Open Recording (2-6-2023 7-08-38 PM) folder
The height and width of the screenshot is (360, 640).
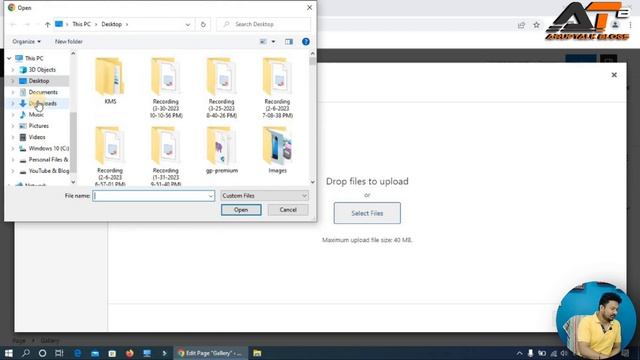[x=277, y=88]
